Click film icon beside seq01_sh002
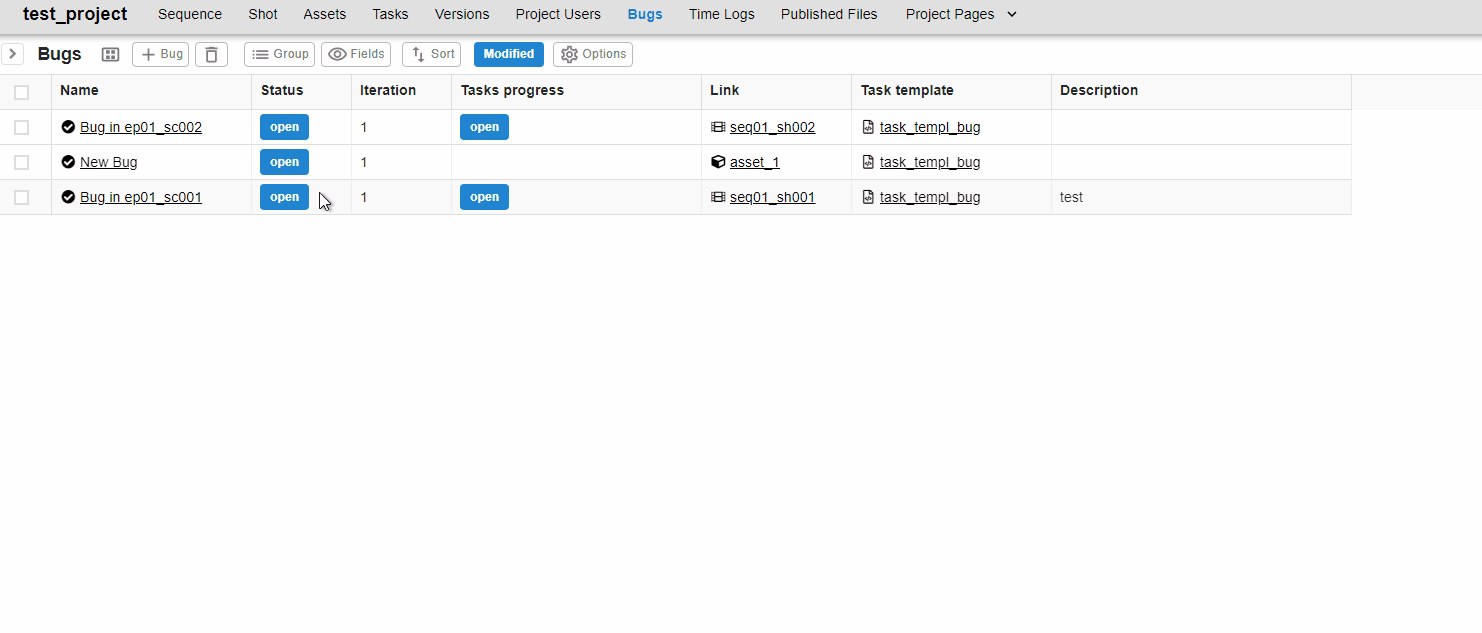 [x=718, y=127]
